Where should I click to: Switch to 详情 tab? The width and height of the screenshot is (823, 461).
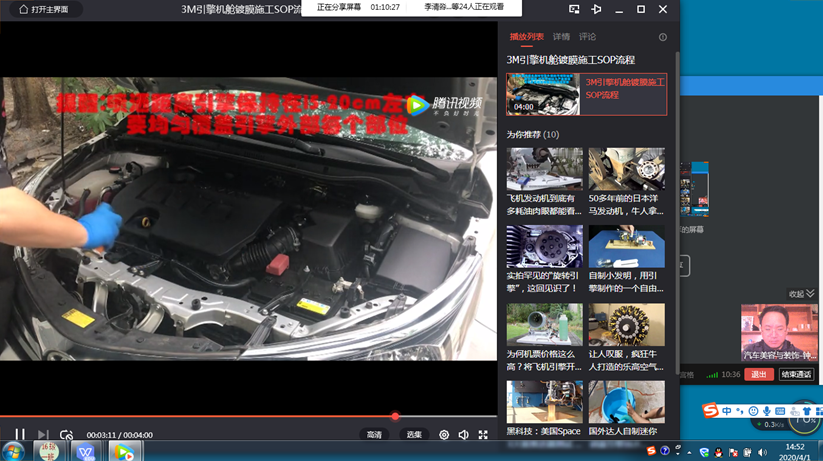click(x=561, y=37)
